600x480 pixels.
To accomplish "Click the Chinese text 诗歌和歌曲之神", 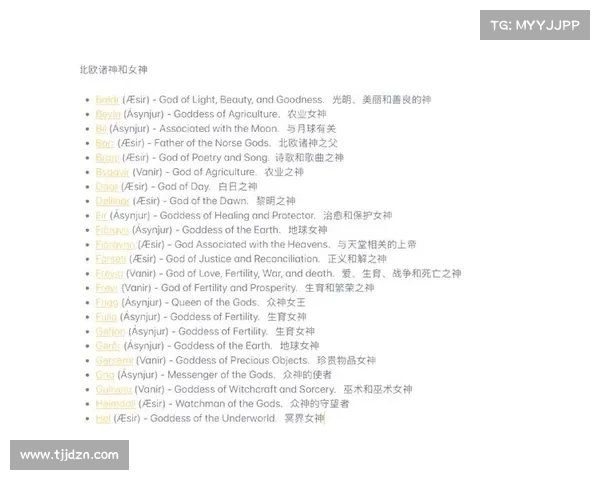I will point(309,158).
